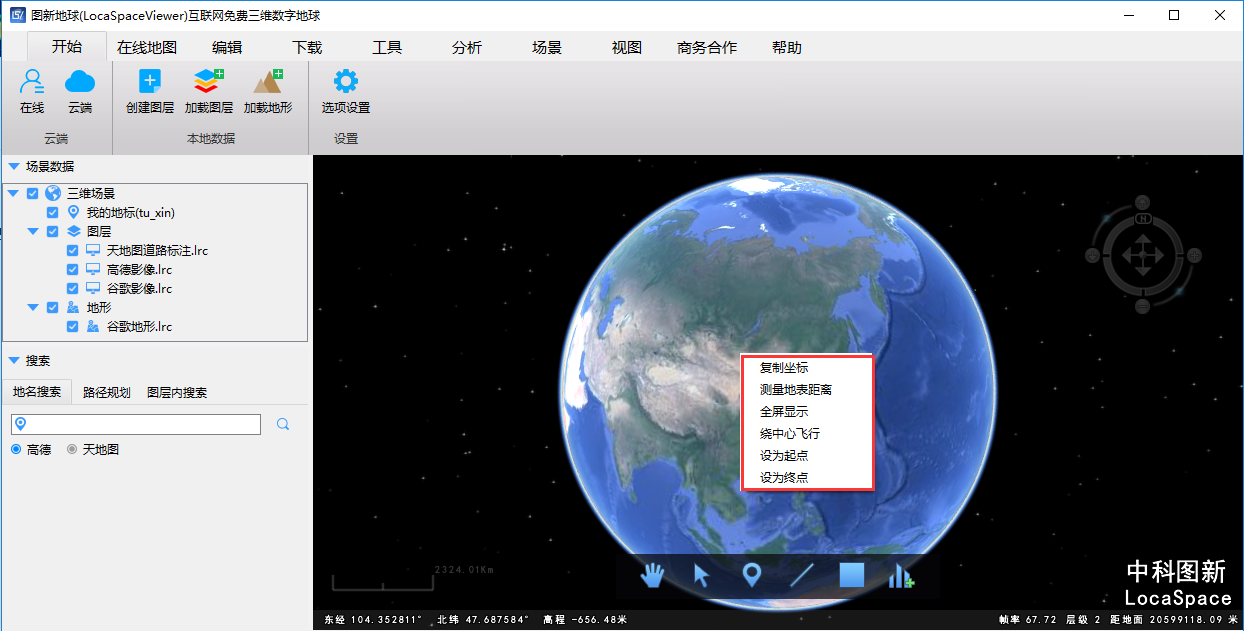Toggle the 高德影像.lrc checkbox
The image size is (1244, 631).
73,269
